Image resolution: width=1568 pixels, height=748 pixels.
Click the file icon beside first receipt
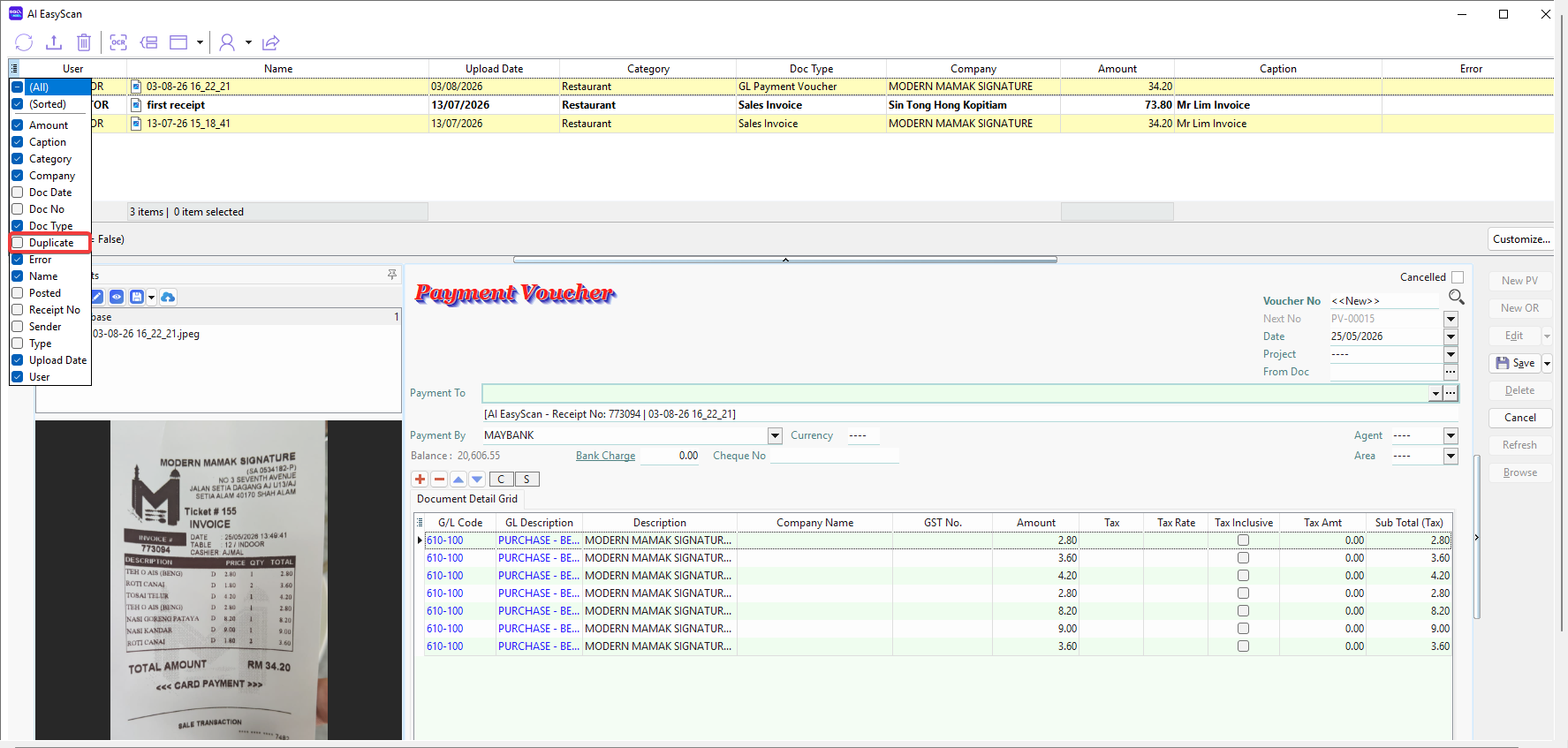coord(136,105)
